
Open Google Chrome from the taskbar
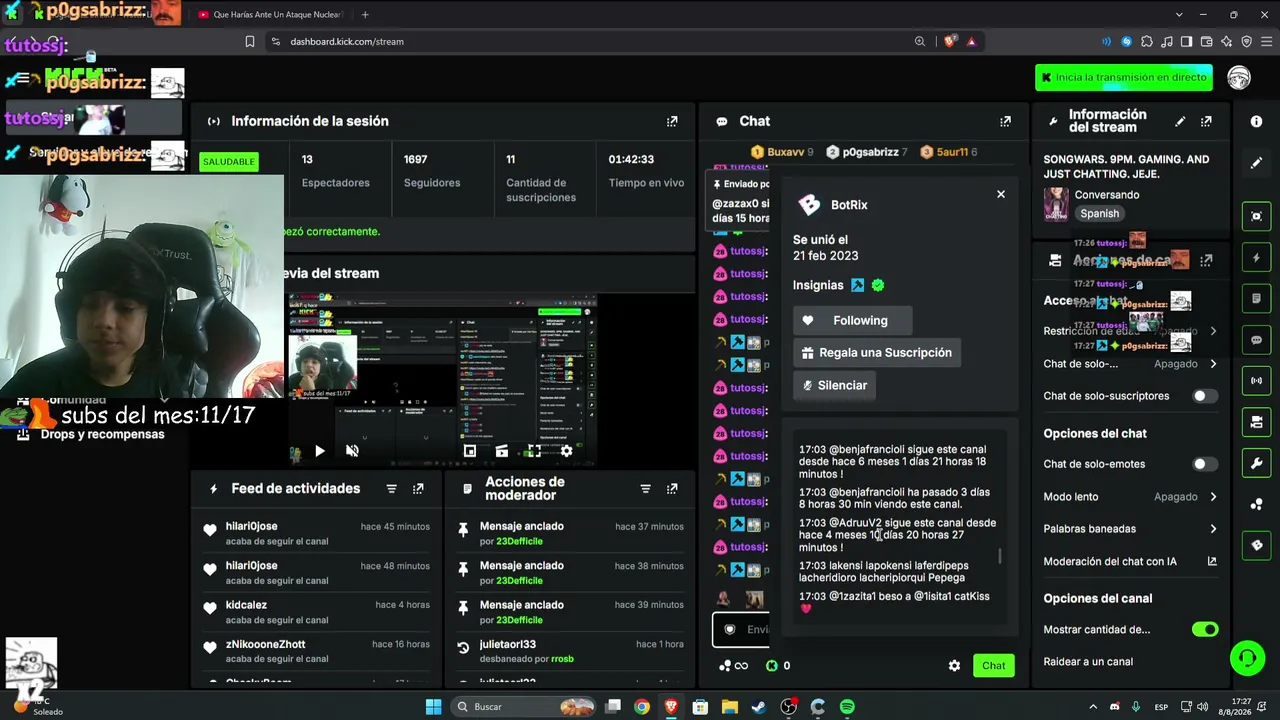[642, 707]
